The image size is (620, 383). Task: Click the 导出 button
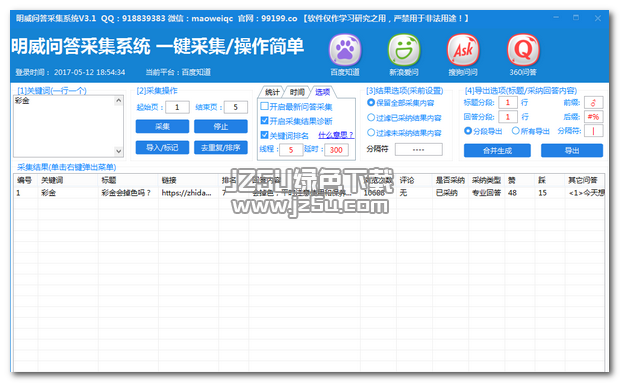pos(572,151)
